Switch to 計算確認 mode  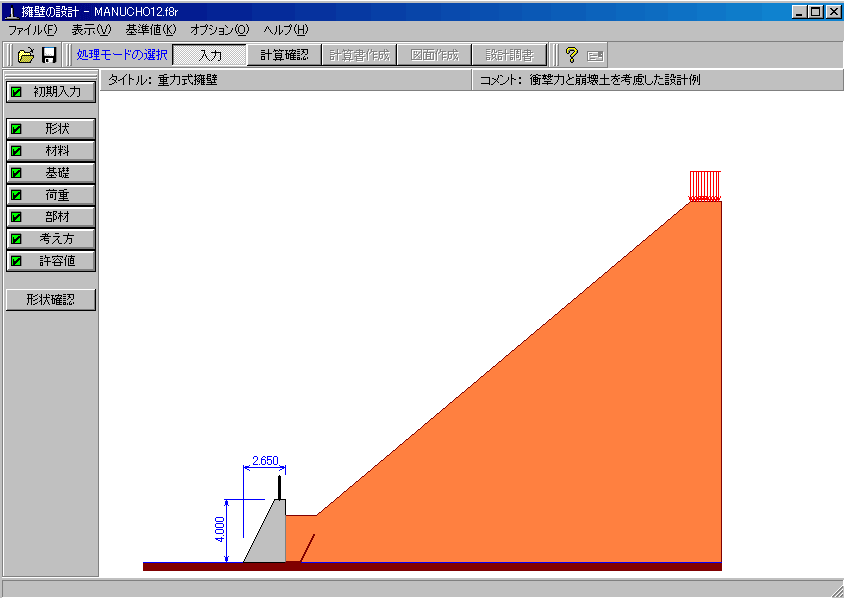284,55
